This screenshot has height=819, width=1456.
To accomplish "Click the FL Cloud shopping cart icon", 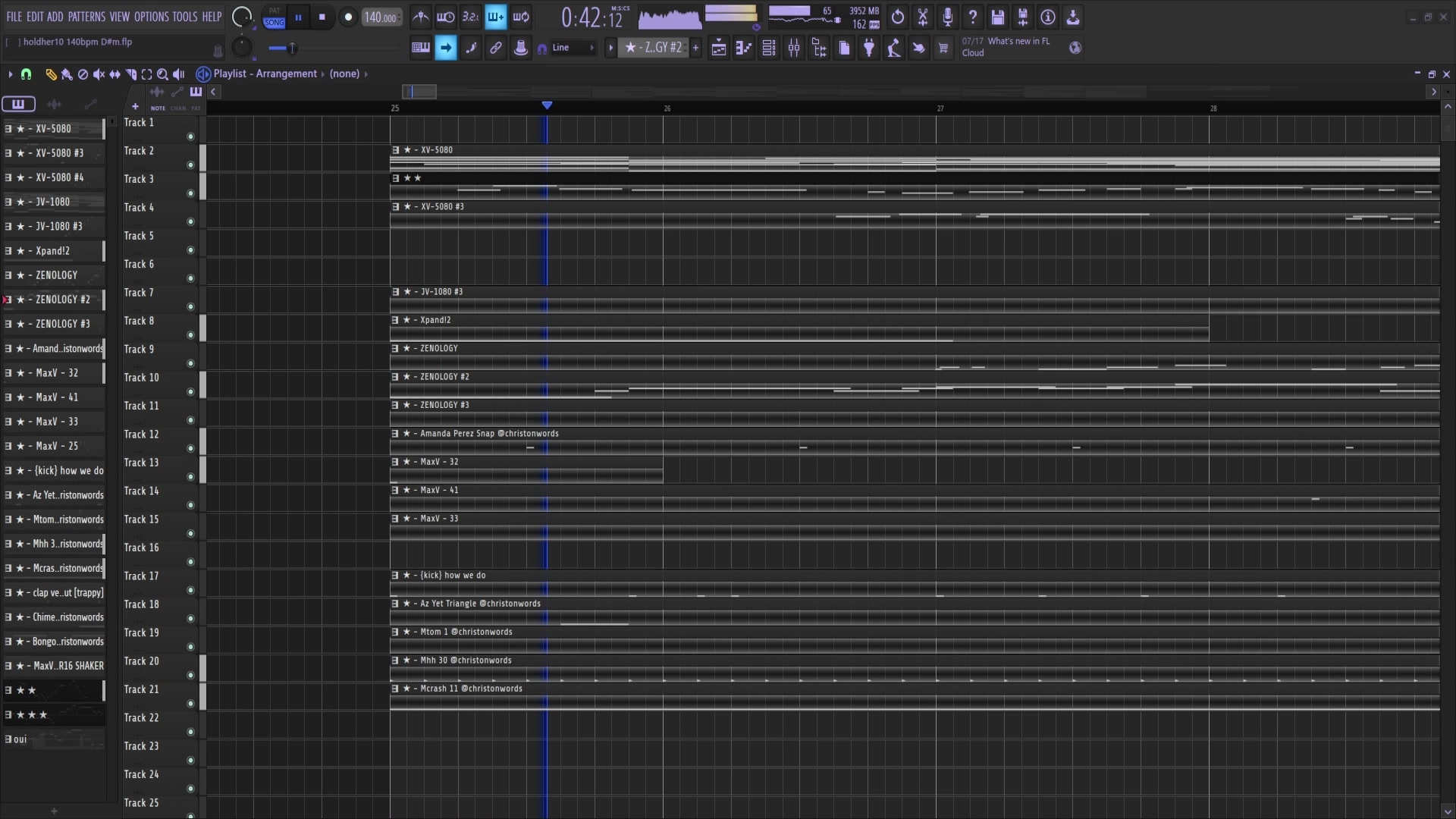I will [943, 49].
